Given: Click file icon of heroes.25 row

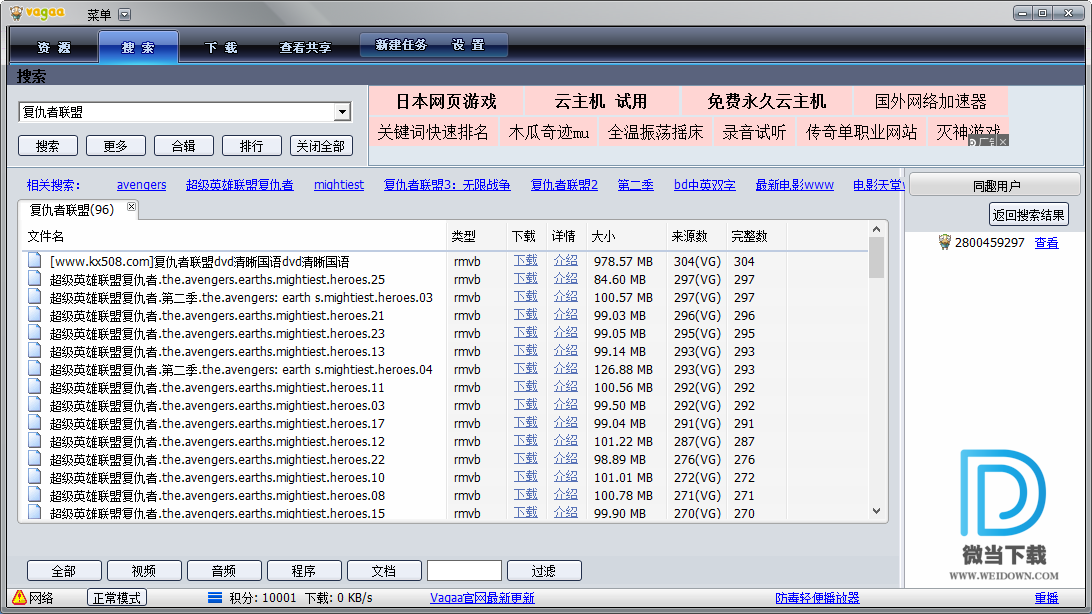Looking at the screenshot, I should pos(34,278).
